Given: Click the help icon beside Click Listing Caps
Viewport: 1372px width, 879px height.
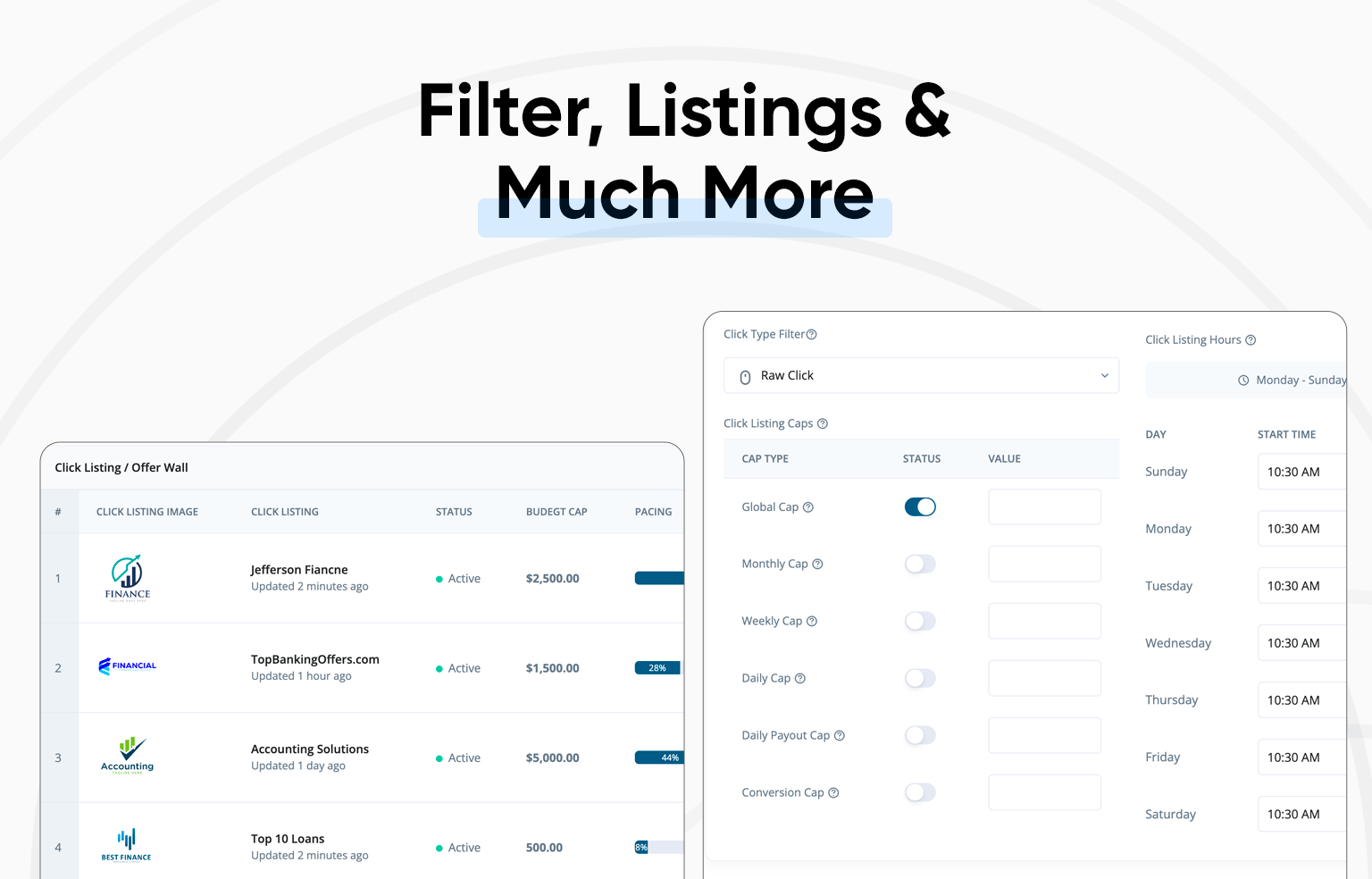Looking at the screenshot, I should 823,423.
